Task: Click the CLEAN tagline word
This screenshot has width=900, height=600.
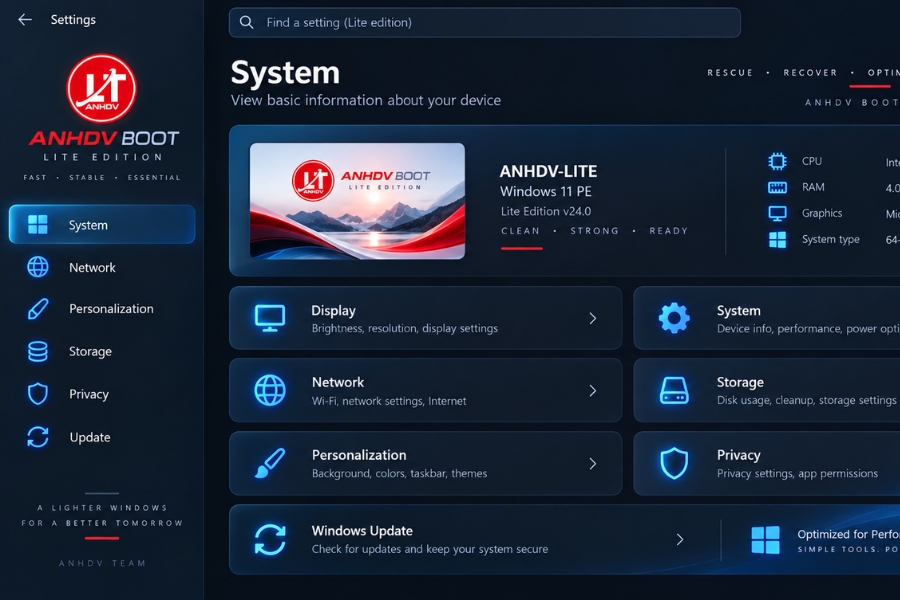Action: (520, 231)
